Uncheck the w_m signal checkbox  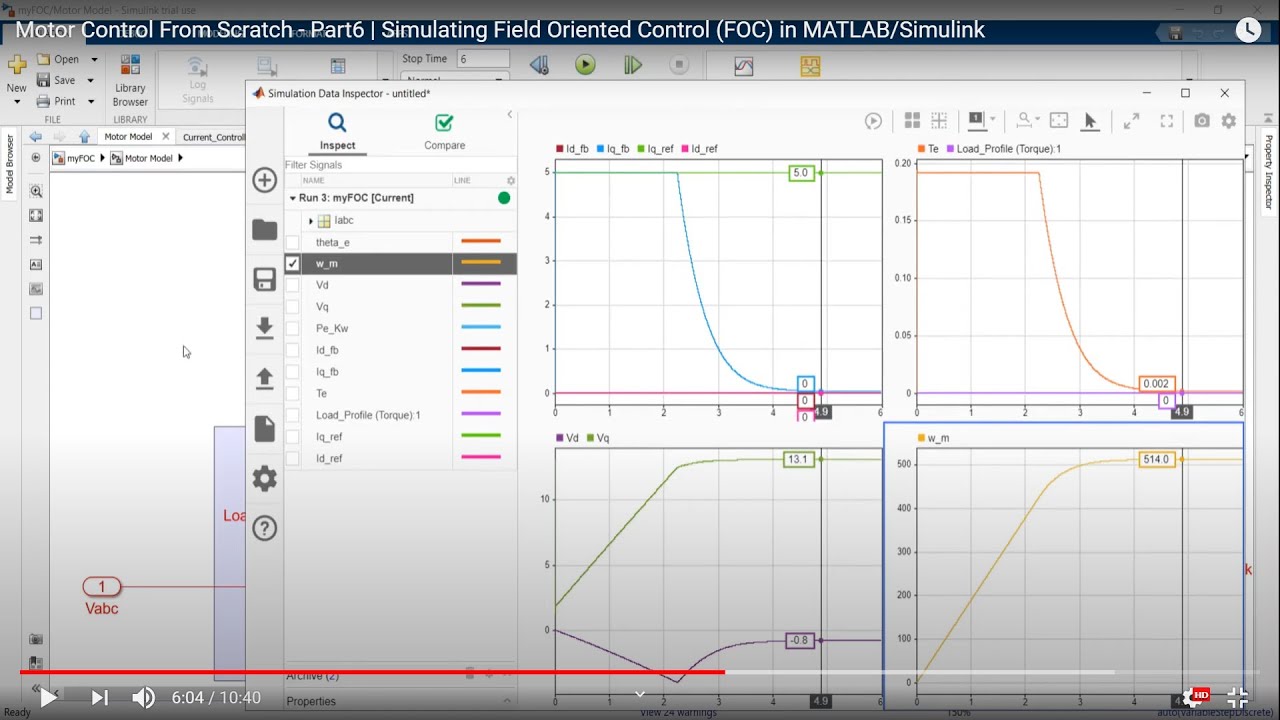(x=292, y=264)
